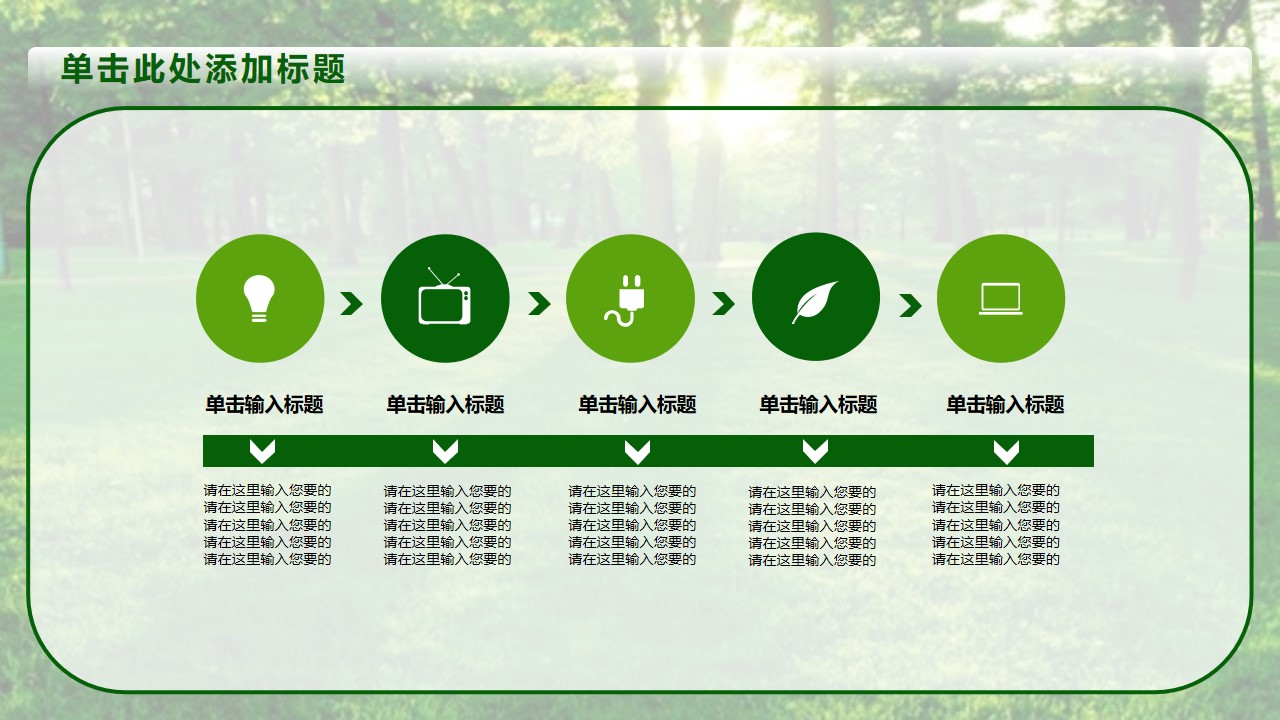Select heading 单击输入标题 below laptop
The image size is (1280, 720).
(x=1006, y=405)
